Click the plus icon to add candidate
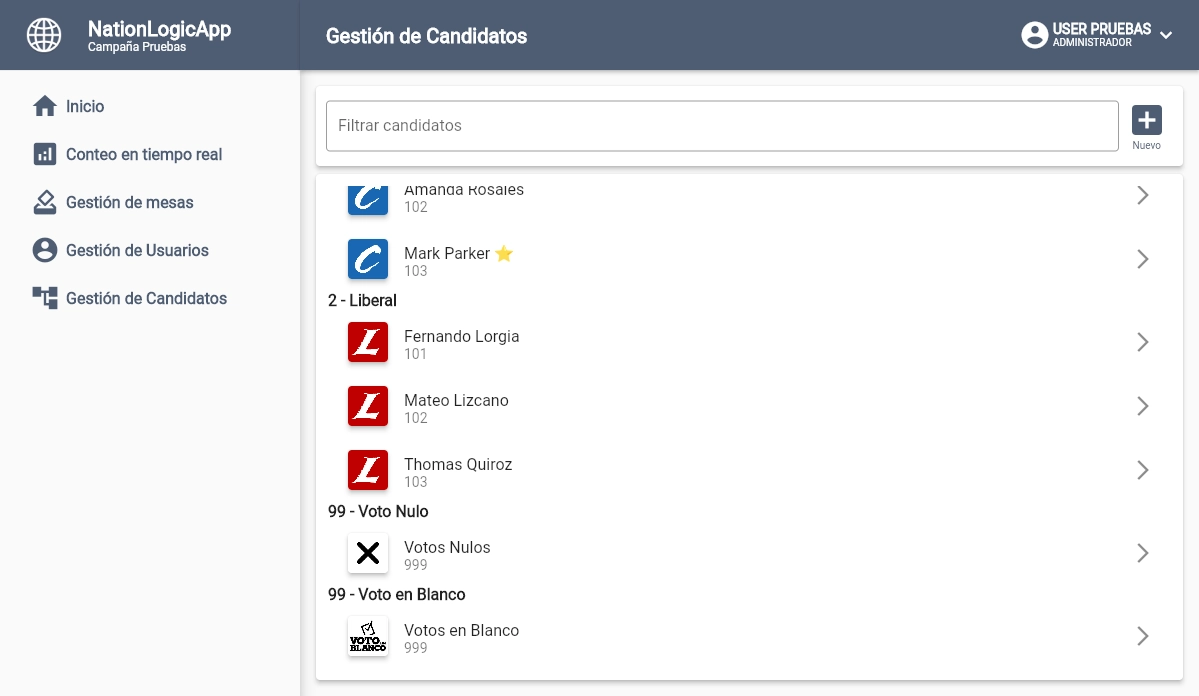 (x=1146, y=120)
